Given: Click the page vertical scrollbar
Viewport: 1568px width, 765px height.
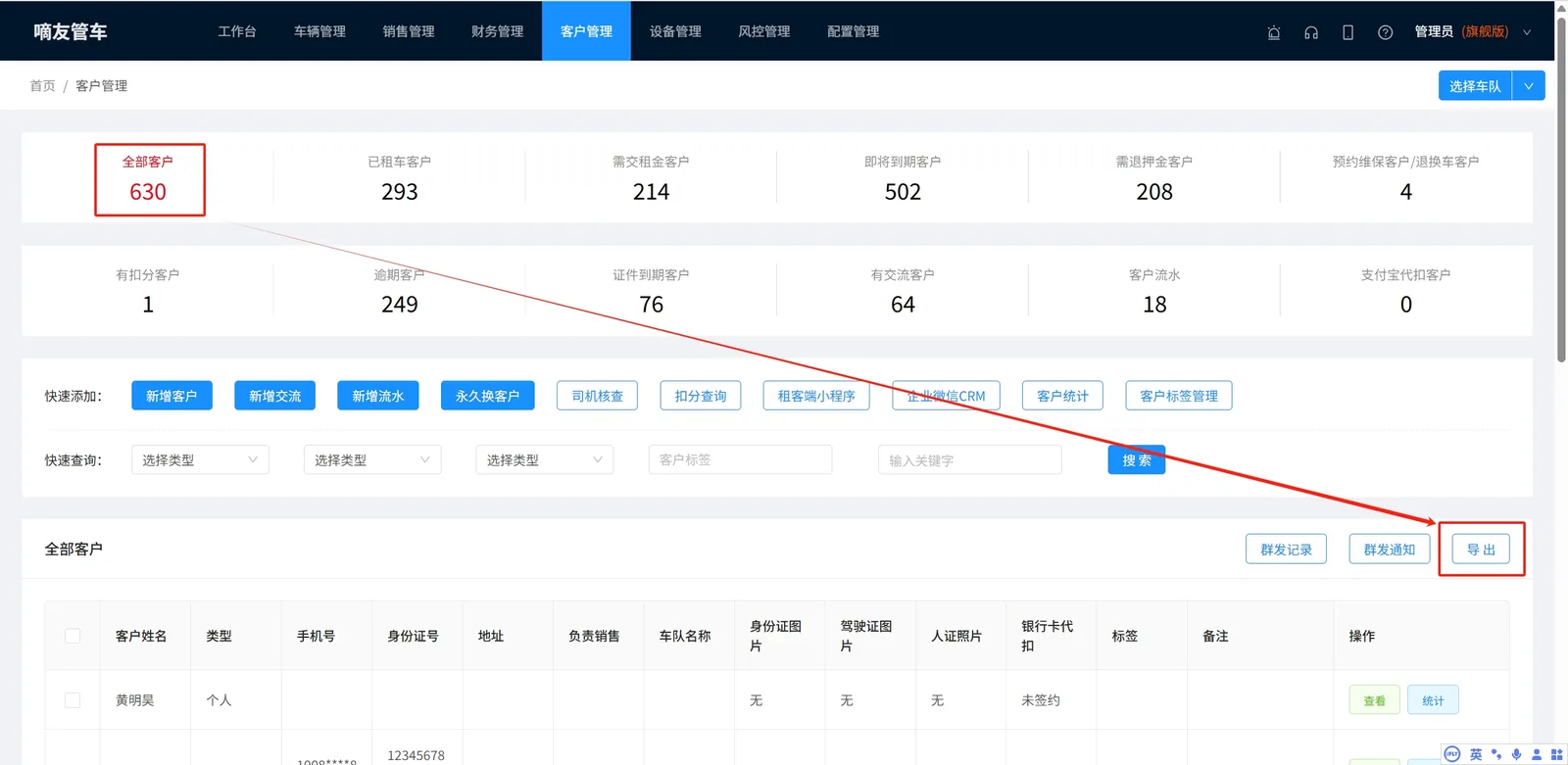Looking at the screenshot, I should pos(1562,191).
